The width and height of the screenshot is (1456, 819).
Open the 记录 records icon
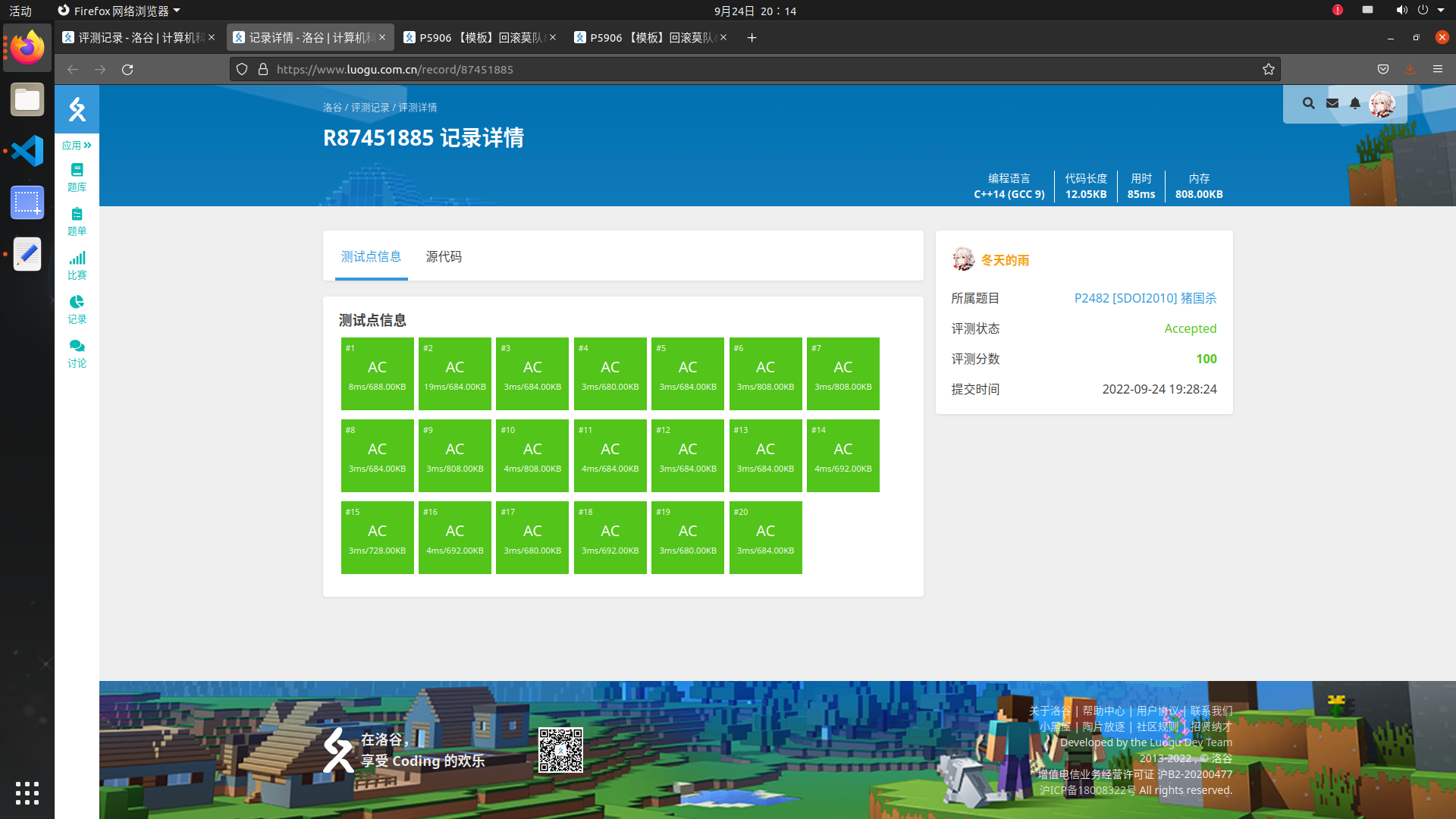(77, 309)
